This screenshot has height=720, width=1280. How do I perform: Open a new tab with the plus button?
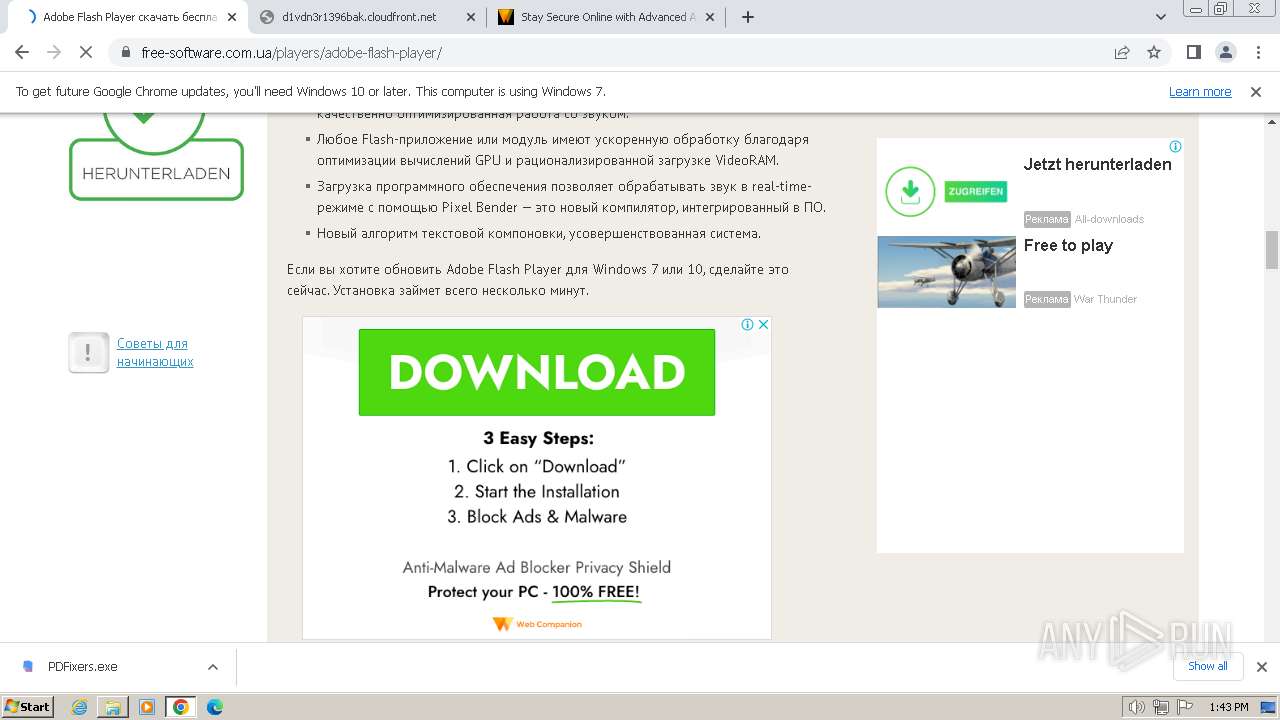click(x=747, y=17)
